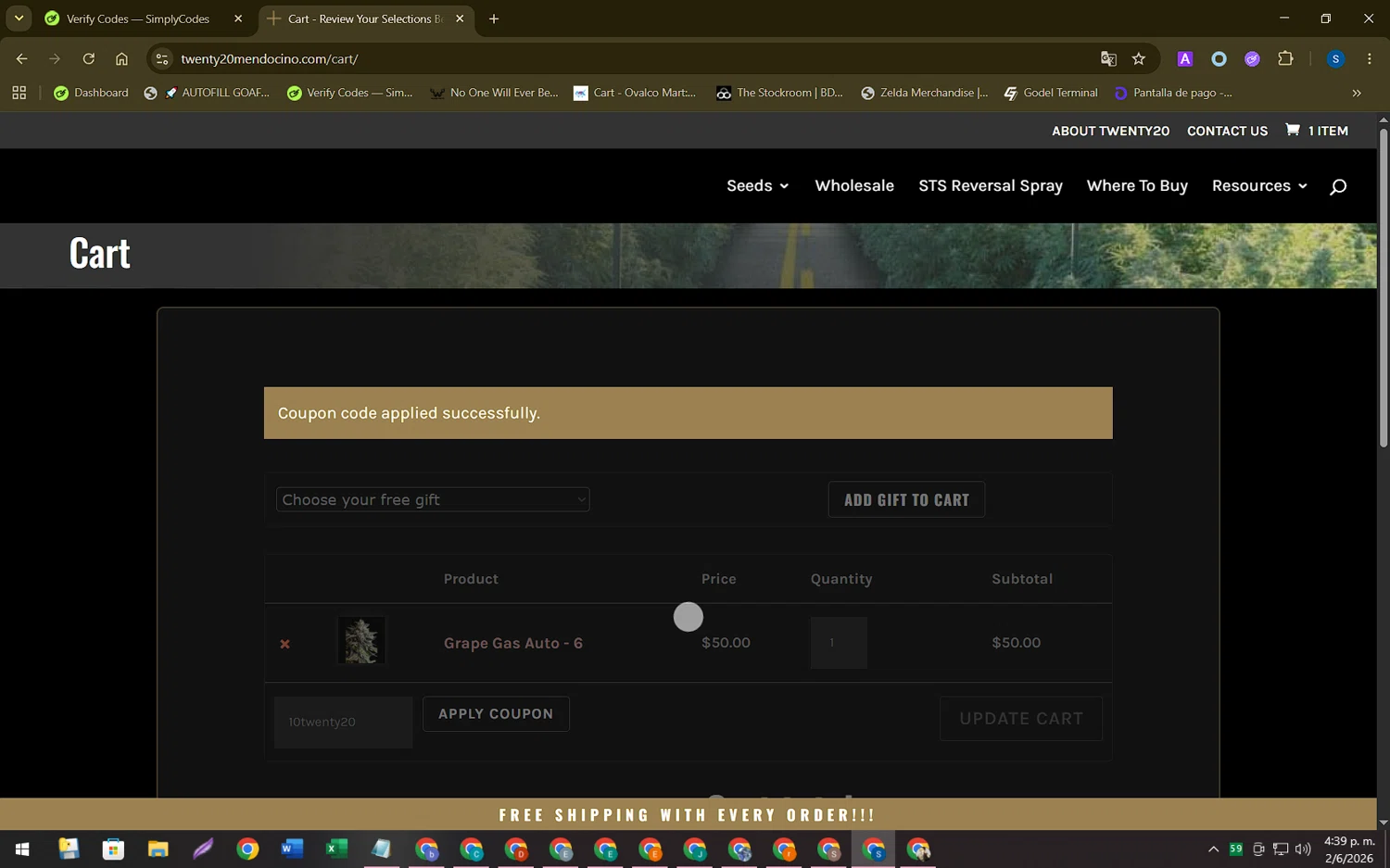This screenshot has height=868, width=1390.
Task: Open the Dashboard bookmark
Action: coord(92,93)
